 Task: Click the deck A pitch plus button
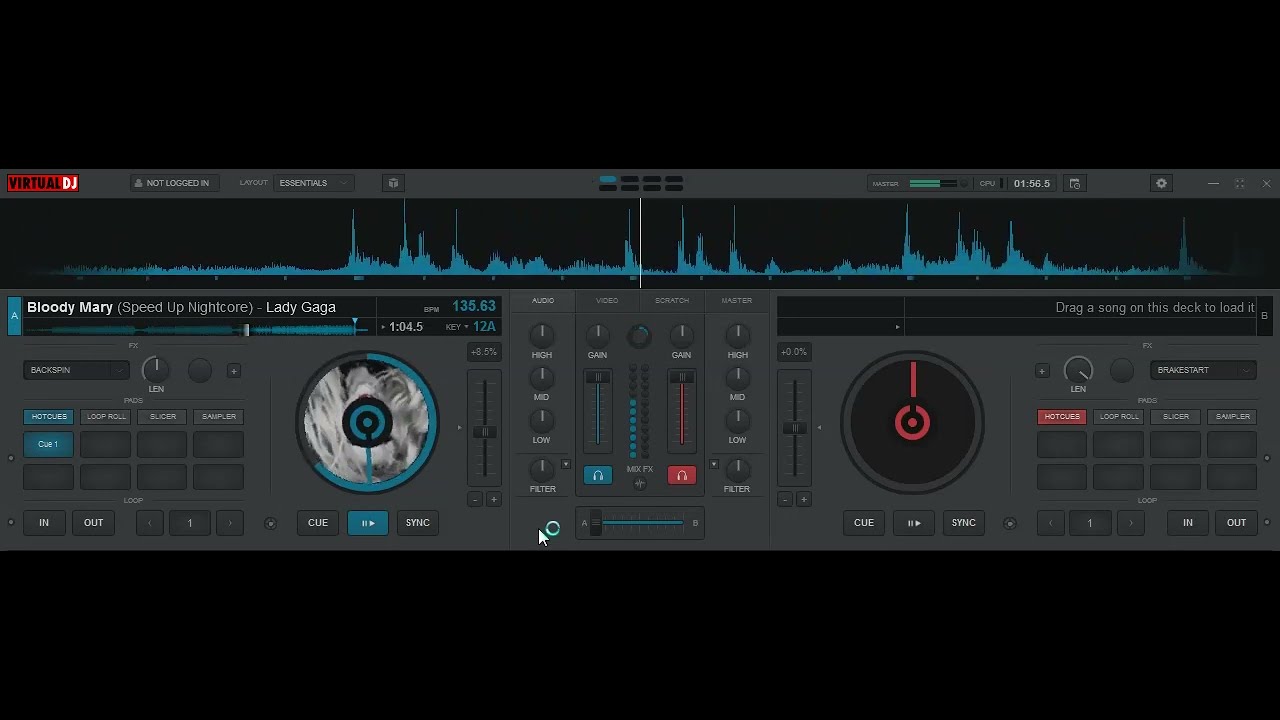[x=493, y=499]
